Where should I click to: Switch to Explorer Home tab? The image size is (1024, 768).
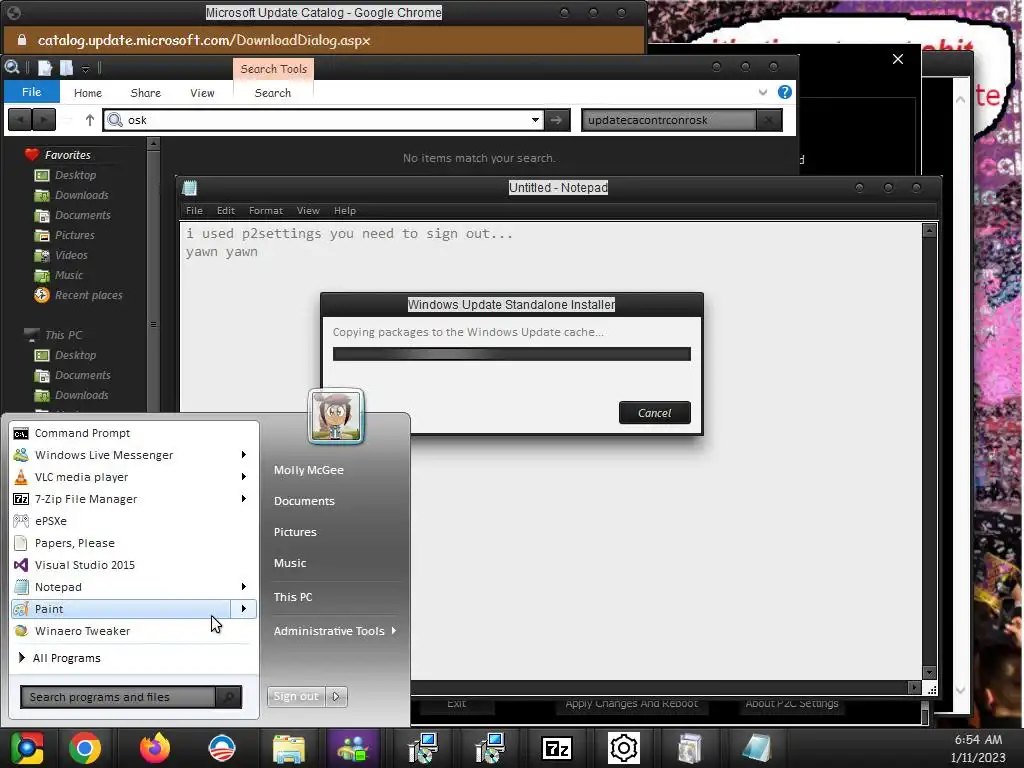point(88,93)
